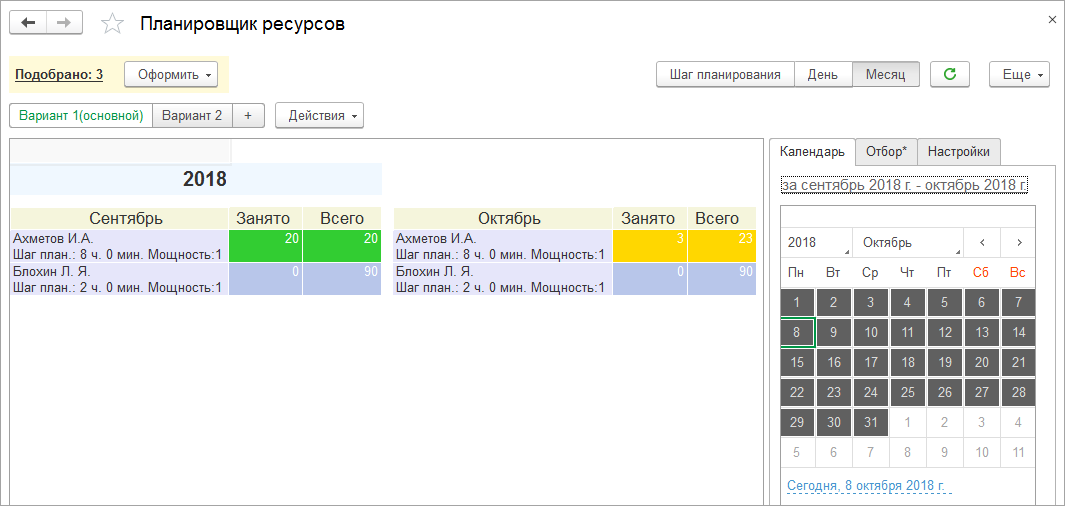Click blue Всего cell 90 for Блохин in Октябрь

722,278
